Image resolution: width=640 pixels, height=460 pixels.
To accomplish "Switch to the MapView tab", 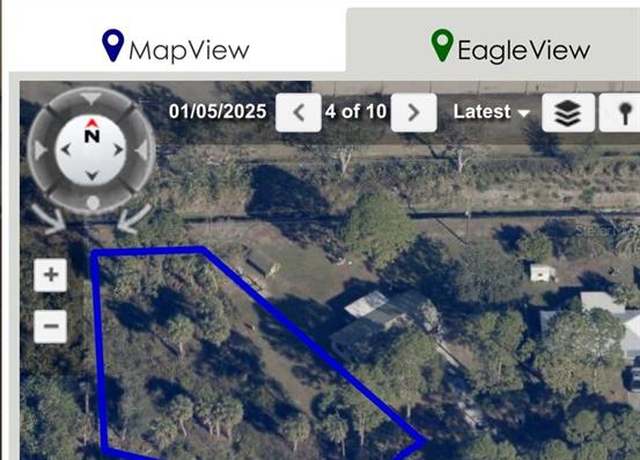I will 176,46.
